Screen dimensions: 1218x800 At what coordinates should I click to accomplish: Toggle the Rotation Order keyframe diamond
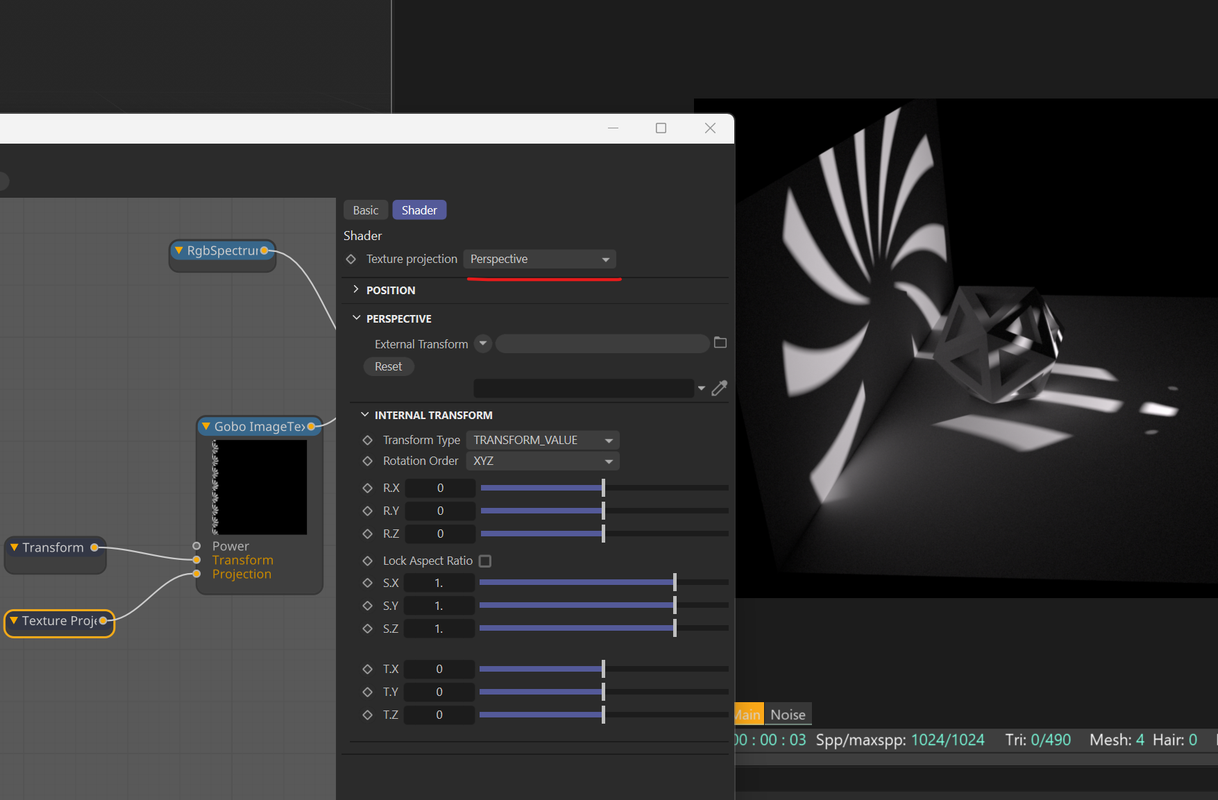point(367,461)
